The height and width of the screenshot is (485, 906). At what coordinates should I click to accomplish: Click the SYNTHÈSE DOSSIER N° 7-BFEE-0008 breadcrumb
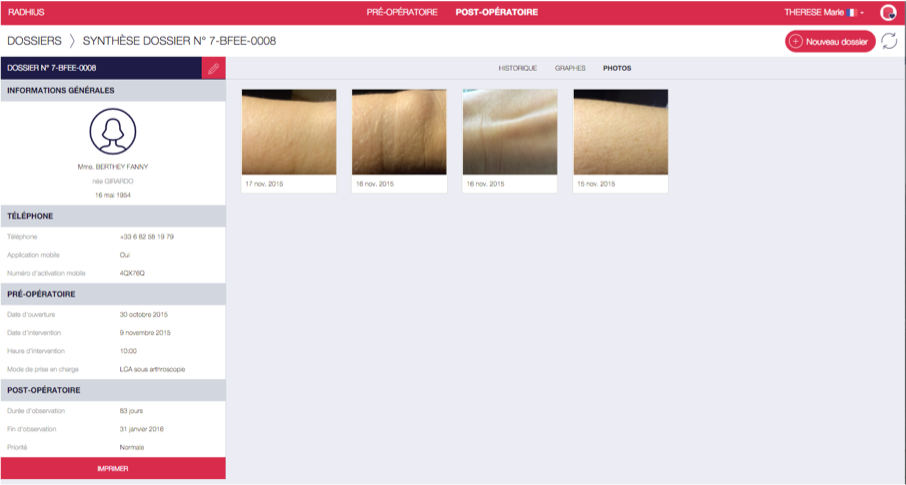point(179,41)
